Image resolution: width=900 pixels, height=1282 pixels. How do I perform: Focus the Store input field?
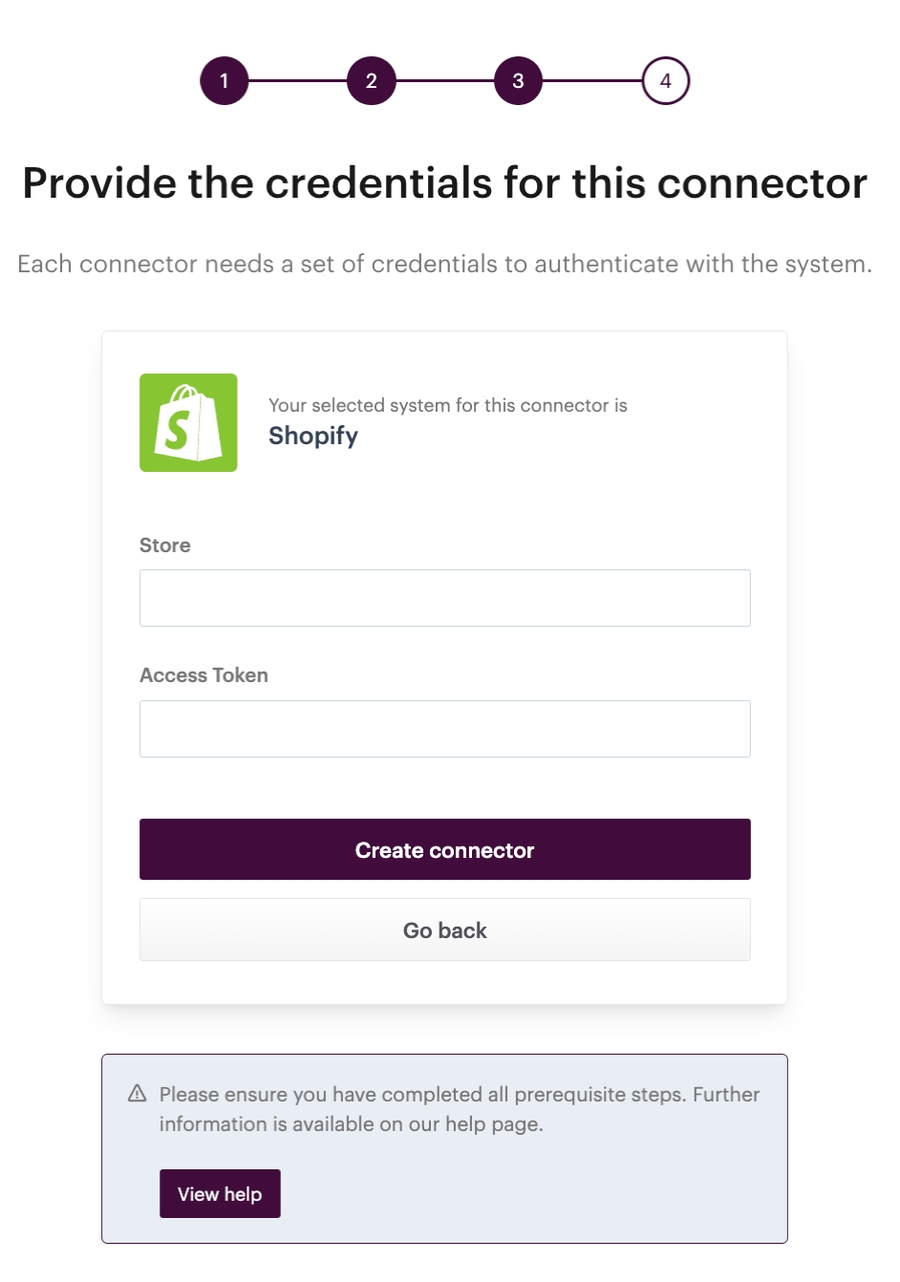coord(444,598)
